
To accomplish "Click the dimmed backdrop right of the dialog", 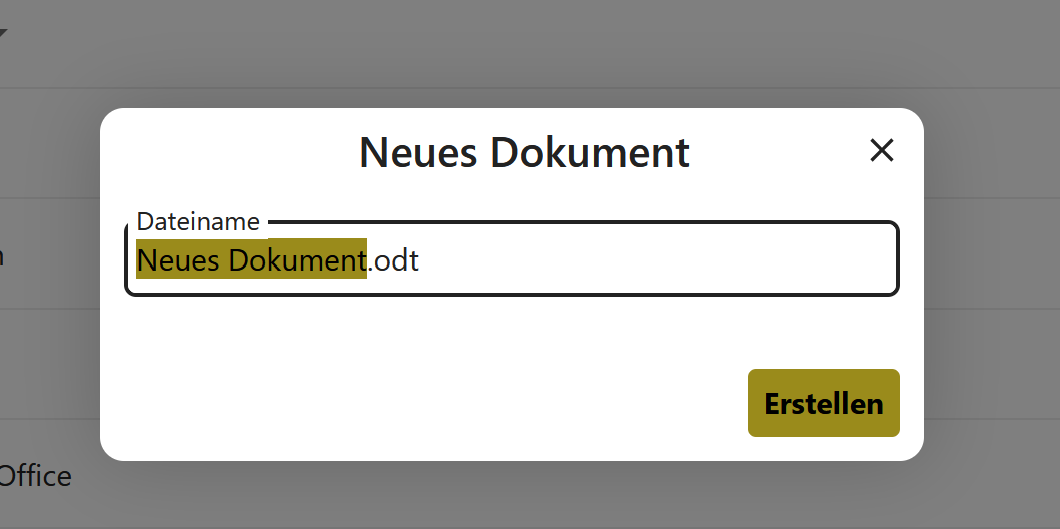I will pyautogui.click(x=991, y=284).
